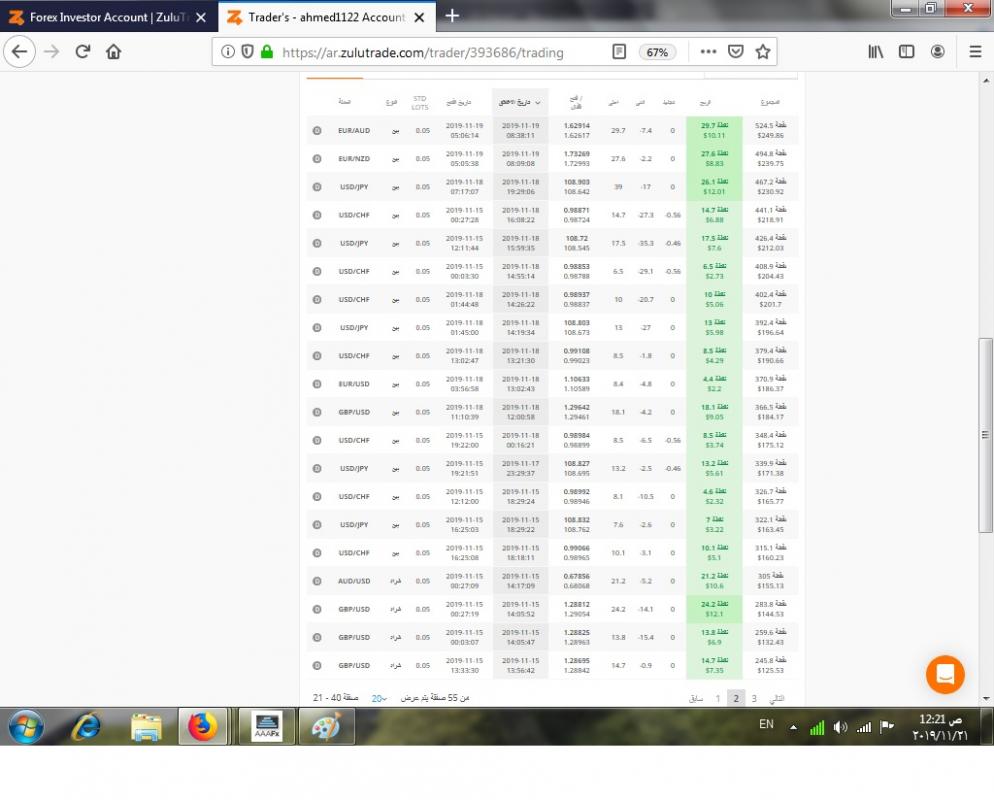Click the EUR/USD currency pair cell
The width and height of the screenshot is (994, 800).
click(354, 384)
